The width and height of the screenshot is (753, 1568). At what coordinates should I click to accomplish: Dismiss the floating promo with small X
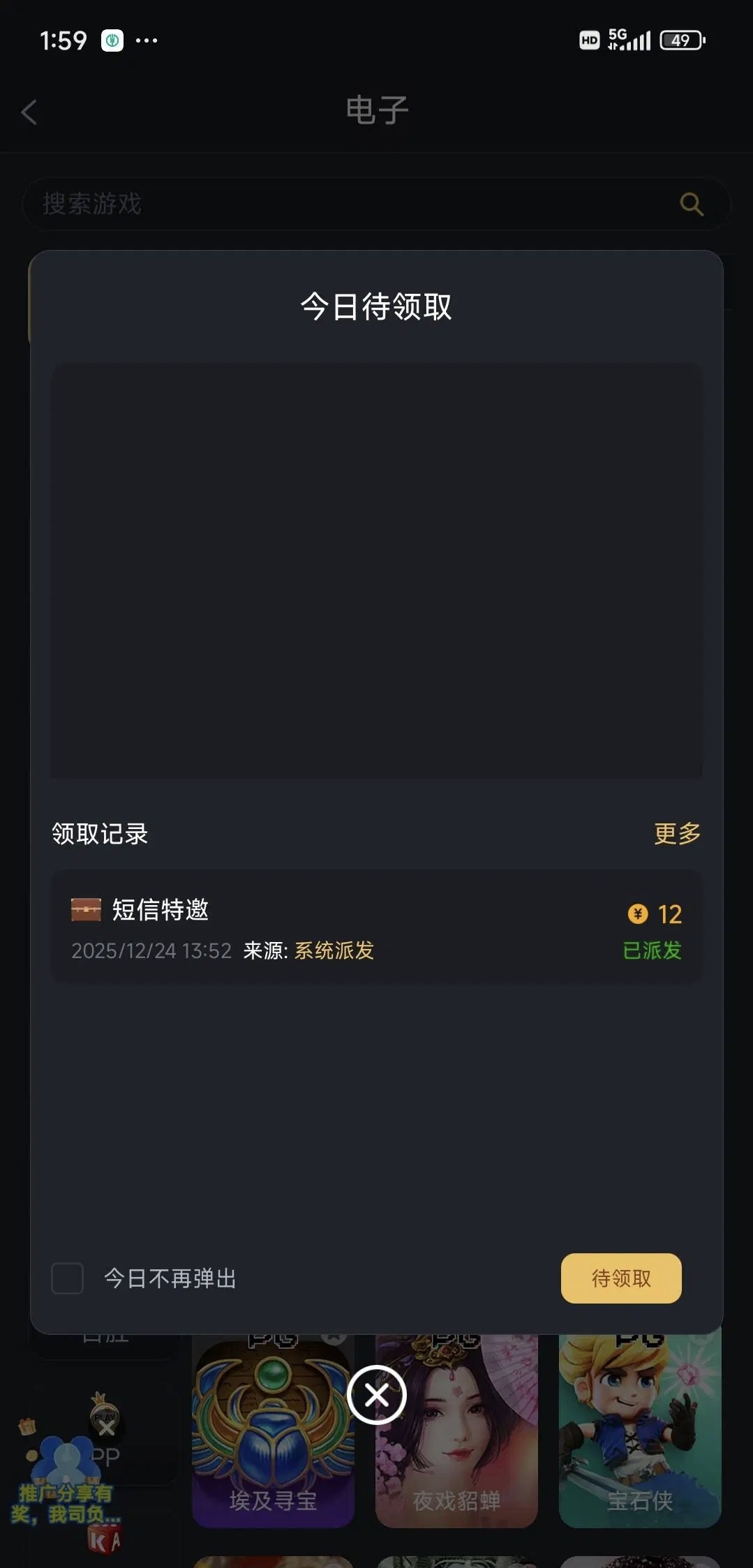click(107, 1428)
